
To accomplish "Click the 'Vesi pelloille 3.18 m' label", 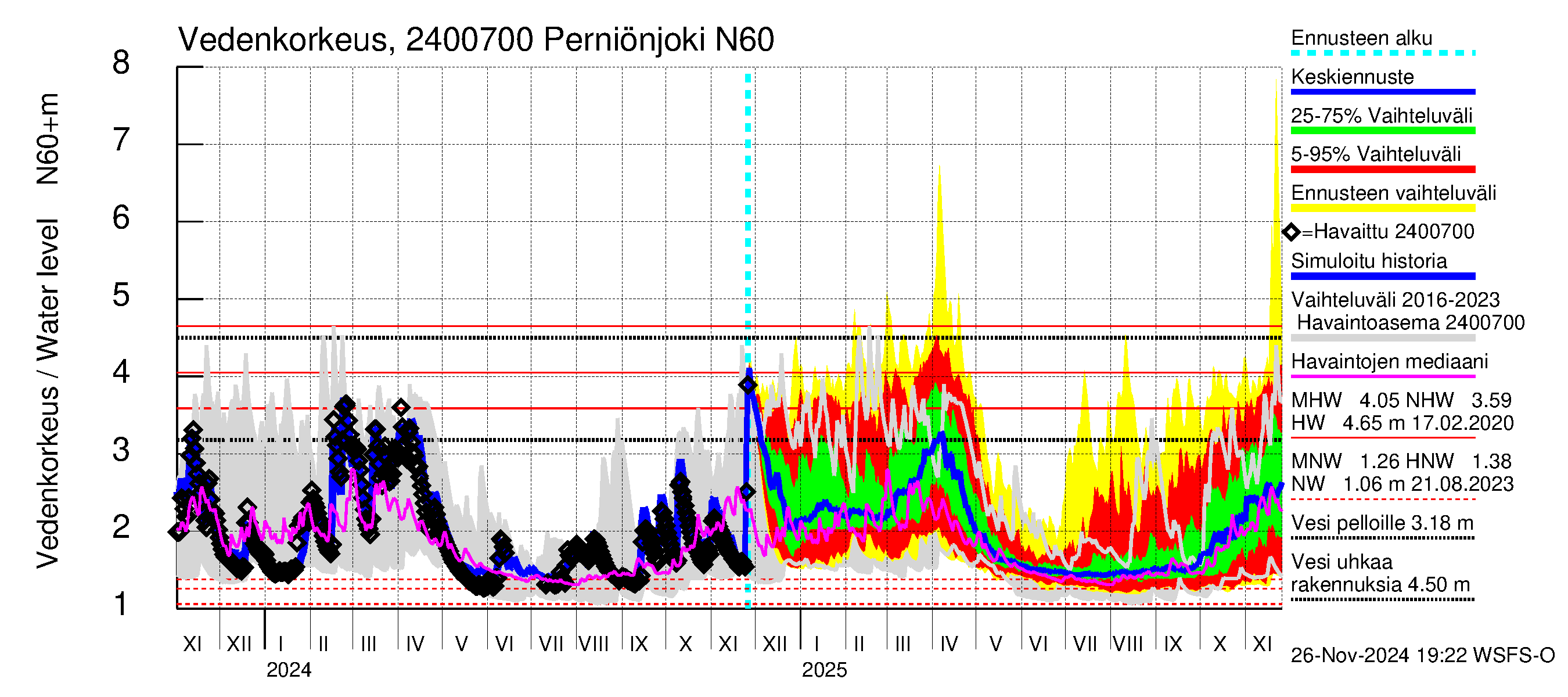I will 1382,522.
